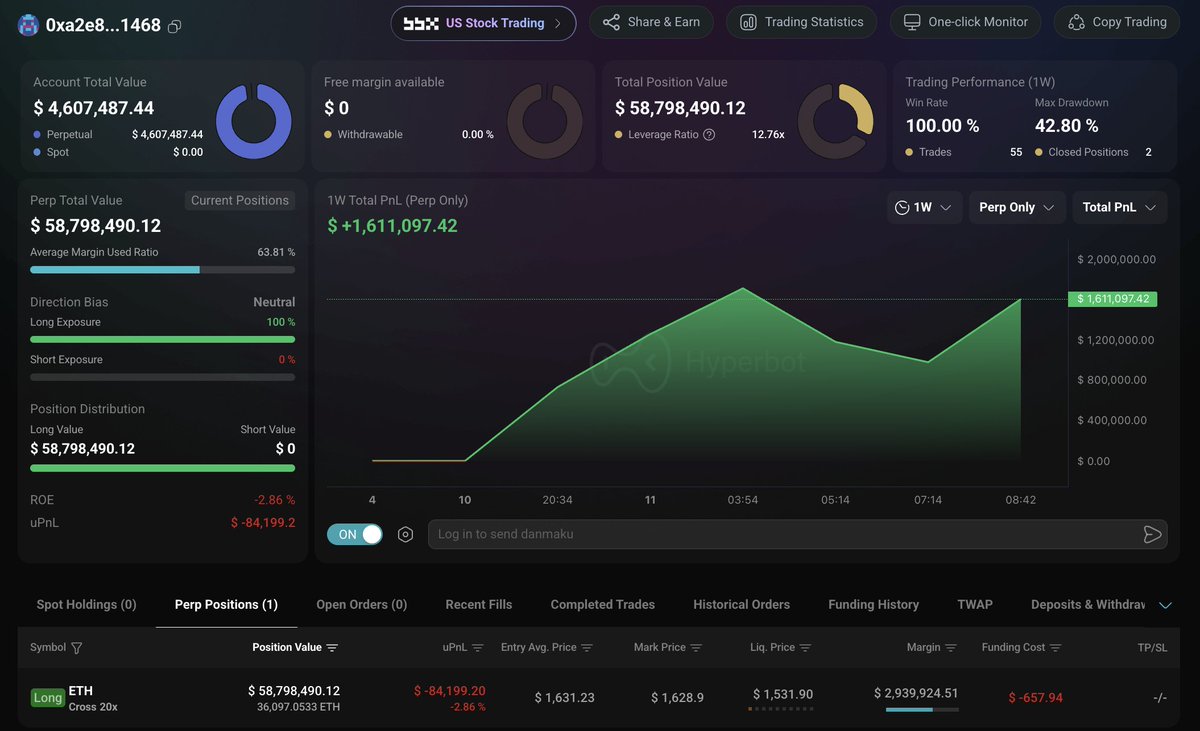The image size is (1200, 731).
Task: Switch to Funding History tab
Action: click(x=873, y=604)
